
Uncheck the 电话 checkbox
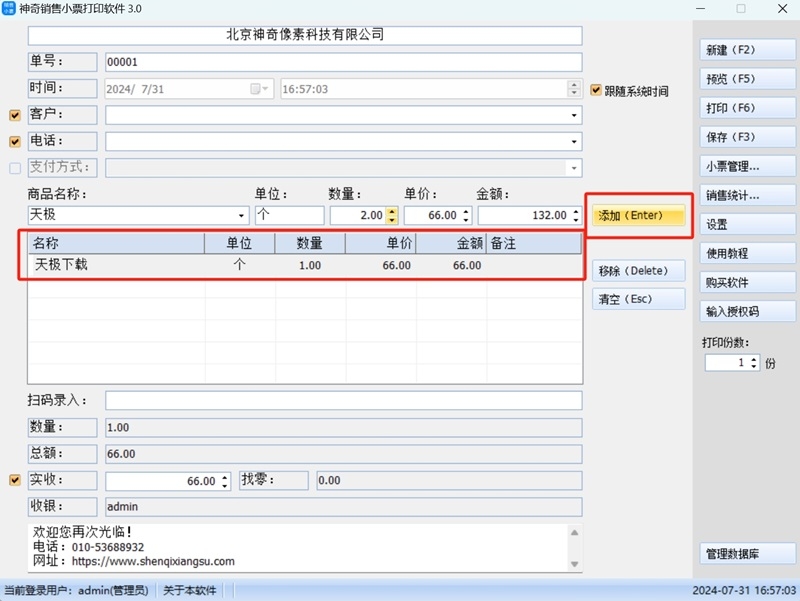pos(15,141)
